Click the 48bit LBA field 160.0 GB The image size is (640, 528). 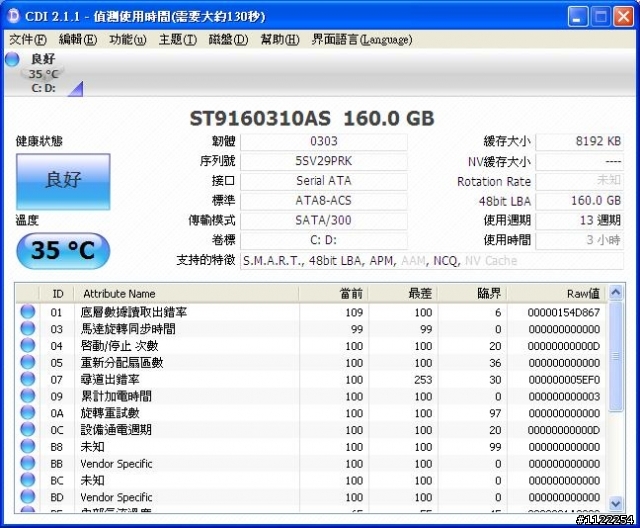[579, 201]
